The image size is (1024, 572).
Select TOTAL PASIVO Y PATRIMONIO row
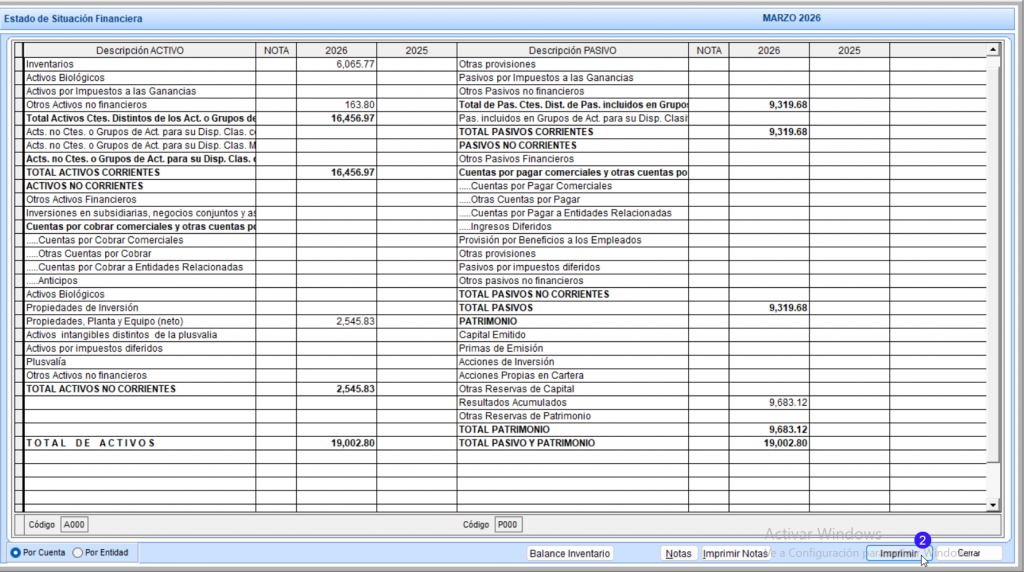click(573, 443)
